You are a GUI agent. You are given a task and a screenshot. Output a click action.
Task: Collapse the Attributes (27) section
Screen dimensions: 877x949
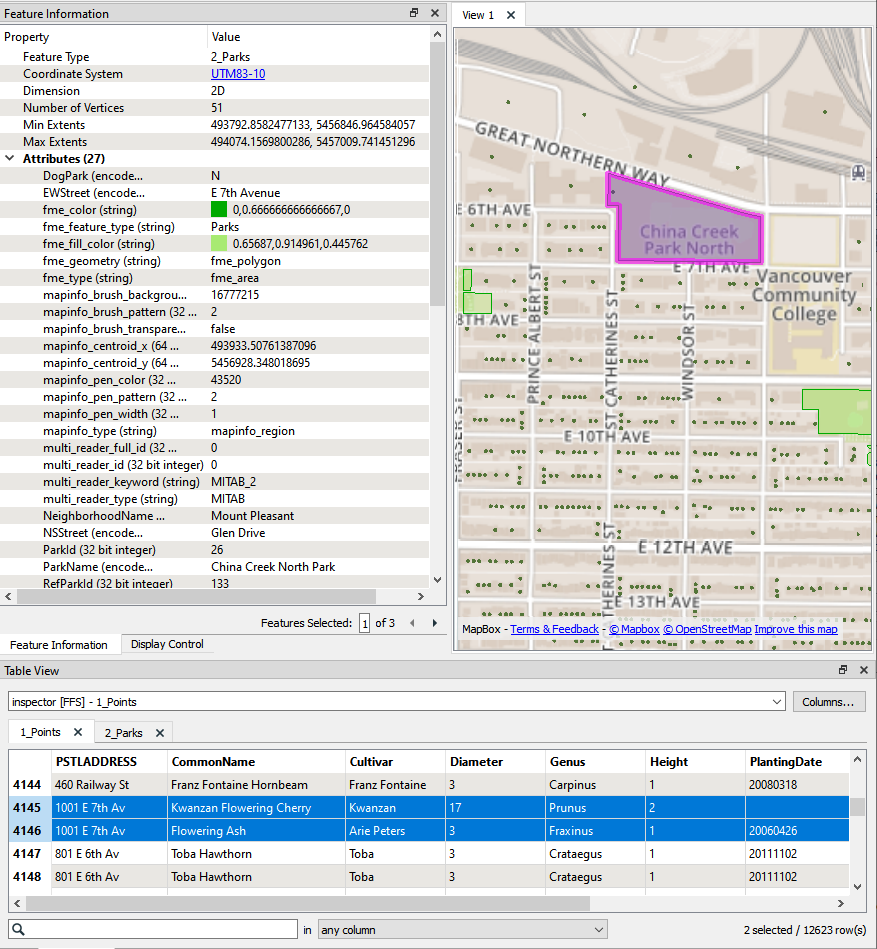(11, 158)
